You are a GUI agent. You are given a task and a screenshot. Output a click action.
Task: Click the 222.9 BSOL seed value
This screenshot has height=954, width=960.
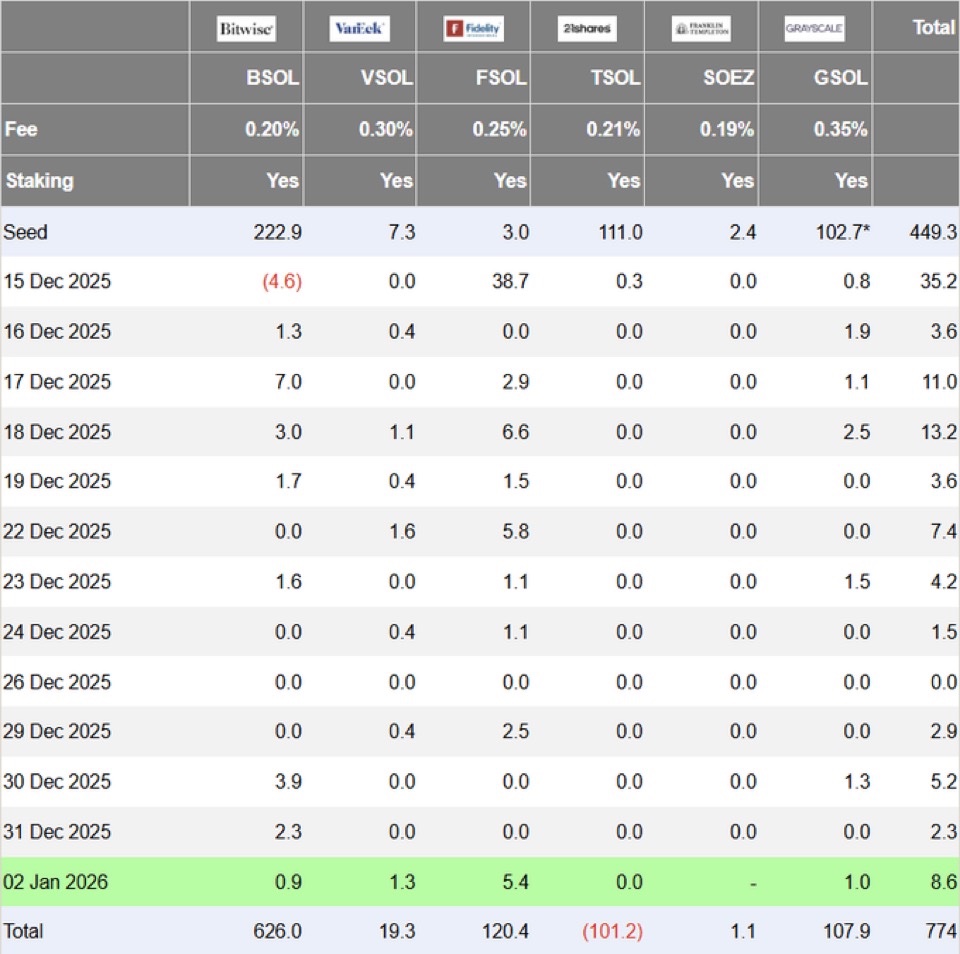[x=277, y=232]
